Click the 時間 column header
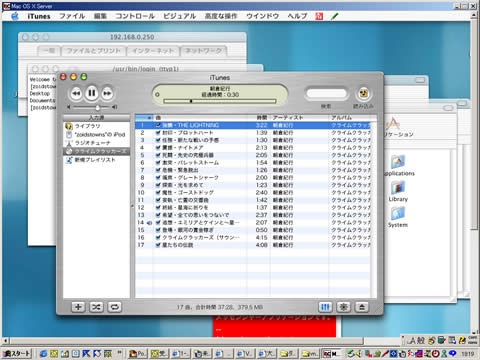480x360 pixels. point(259,118)
